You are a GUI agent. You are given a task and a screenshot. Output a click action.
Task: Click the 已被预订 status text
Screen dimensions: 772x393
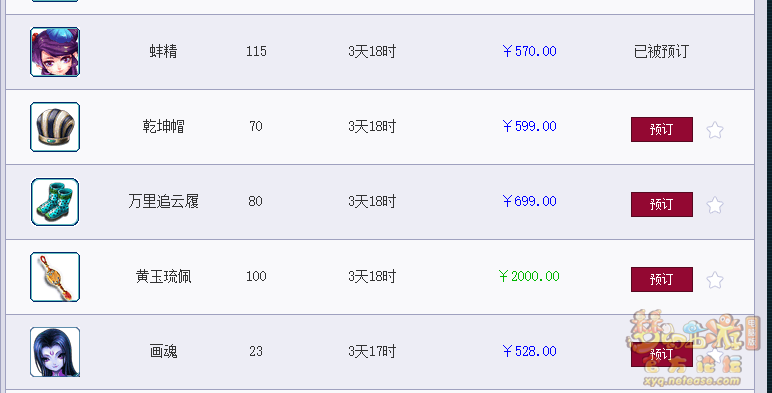click(661, 51)
